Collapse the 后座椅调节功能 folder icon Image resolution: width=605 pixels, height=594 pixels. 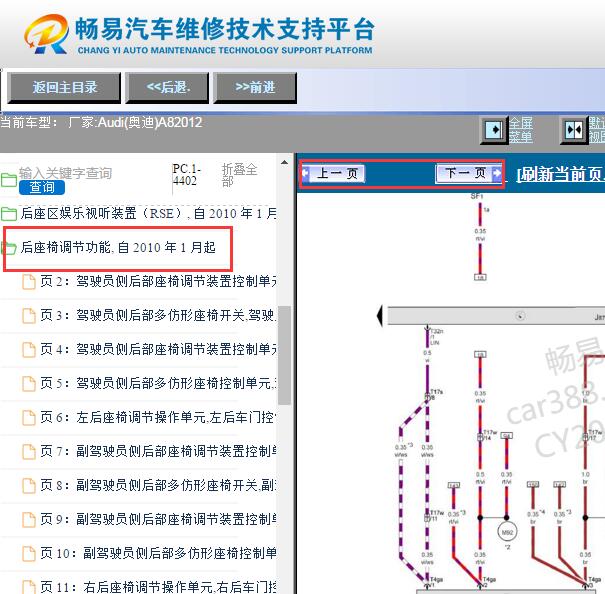click(x=9, y=248)
